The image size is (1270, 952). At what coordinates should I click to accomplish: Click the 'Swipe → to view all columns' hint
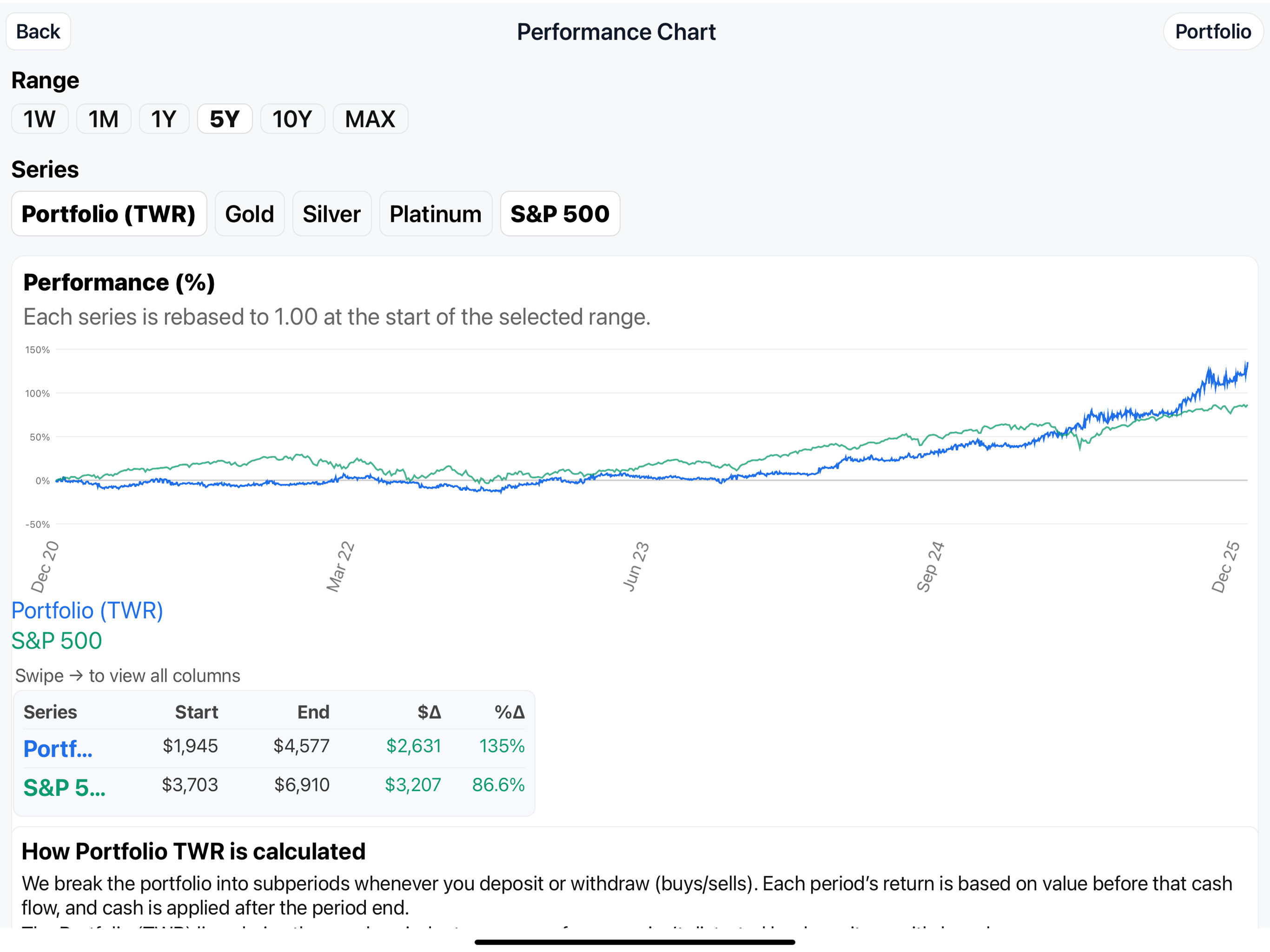pos(127,676)
